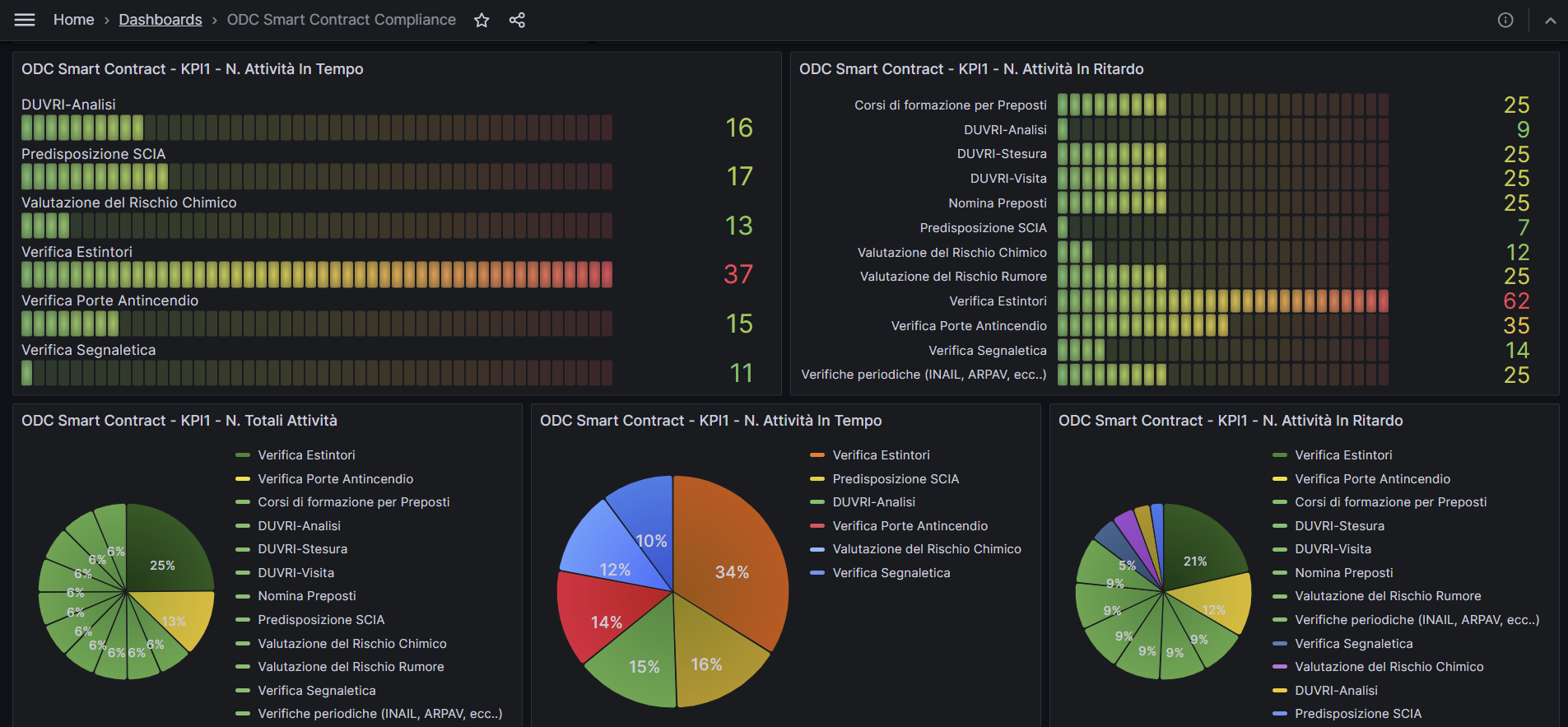Image resolution: width=1568 pixels, height=727 pixels.
Task: Open title menu of In Ritardo pie chart panel
Action: pos(1231,421)
